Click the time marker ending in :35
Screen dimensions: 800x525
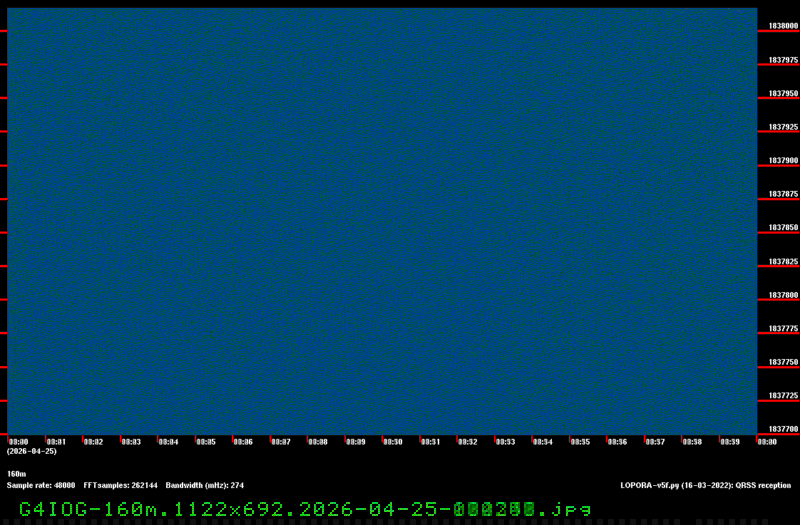[580, 441]
